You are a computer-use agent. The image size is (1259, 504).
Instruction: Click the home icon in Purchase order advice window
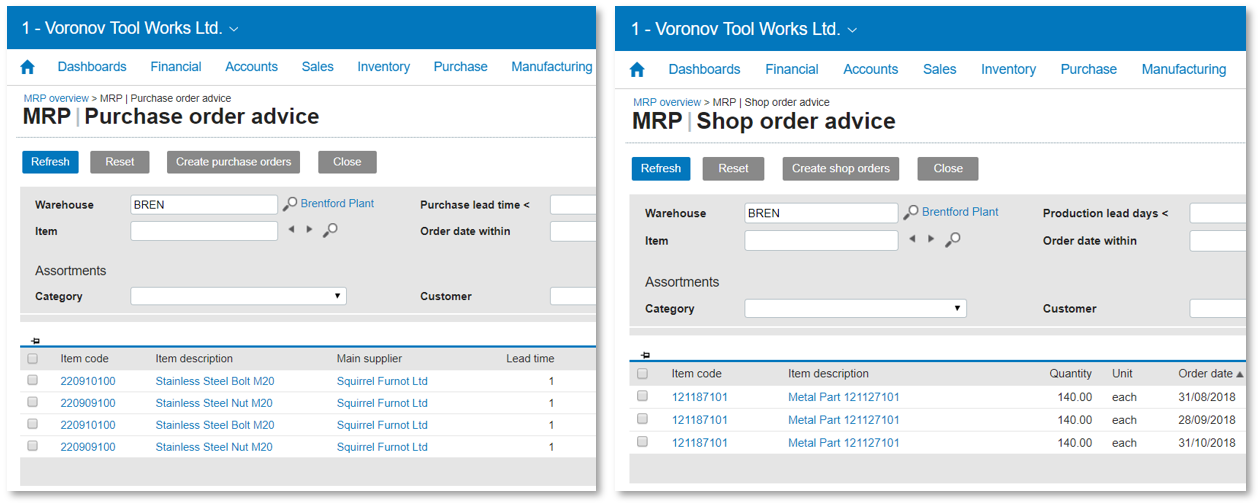coord(28,67)
